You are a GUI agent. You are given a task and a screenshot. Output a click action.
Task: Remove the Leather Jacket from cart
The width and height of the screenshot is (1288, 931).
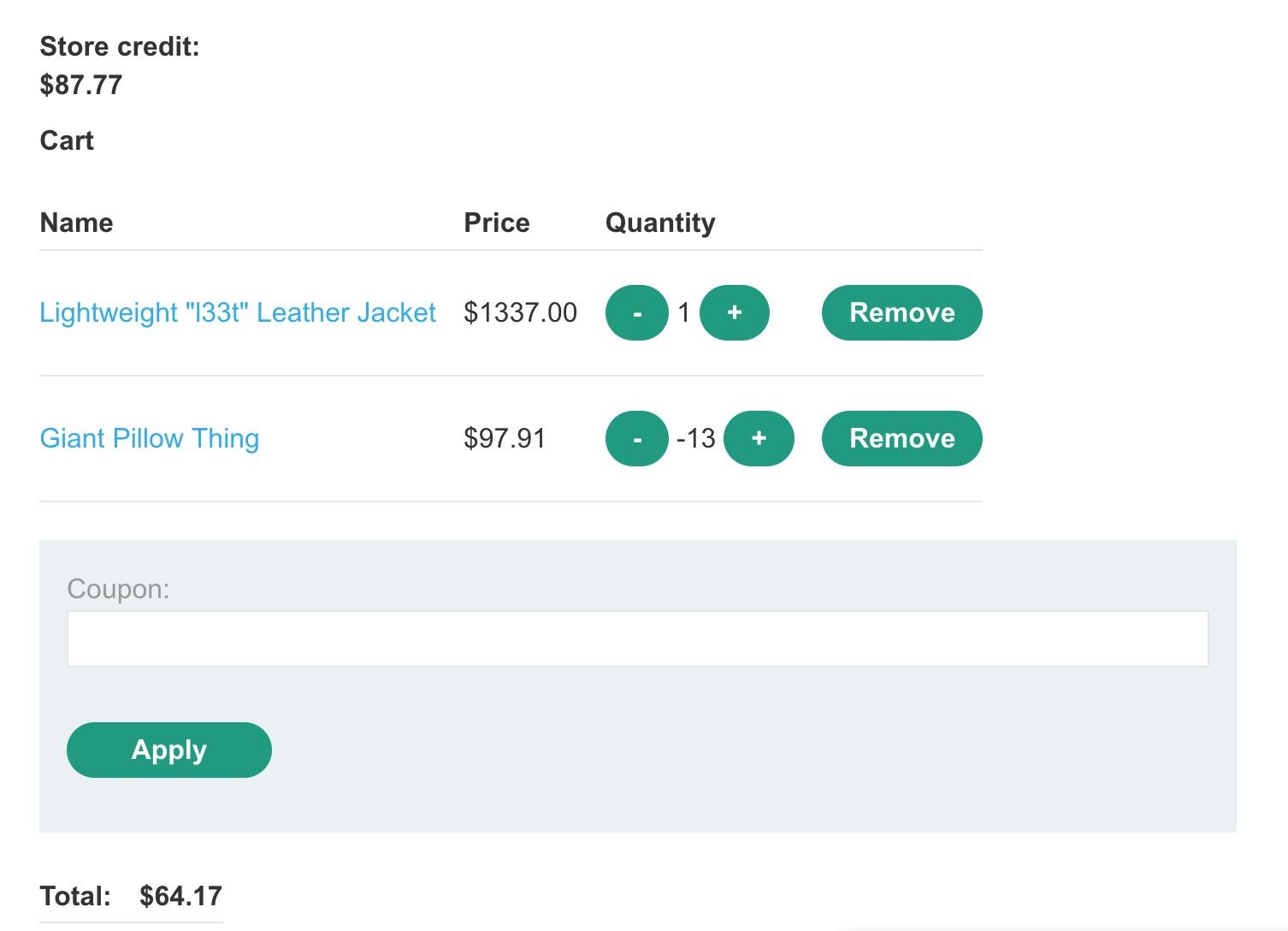(x=901, y=313)
